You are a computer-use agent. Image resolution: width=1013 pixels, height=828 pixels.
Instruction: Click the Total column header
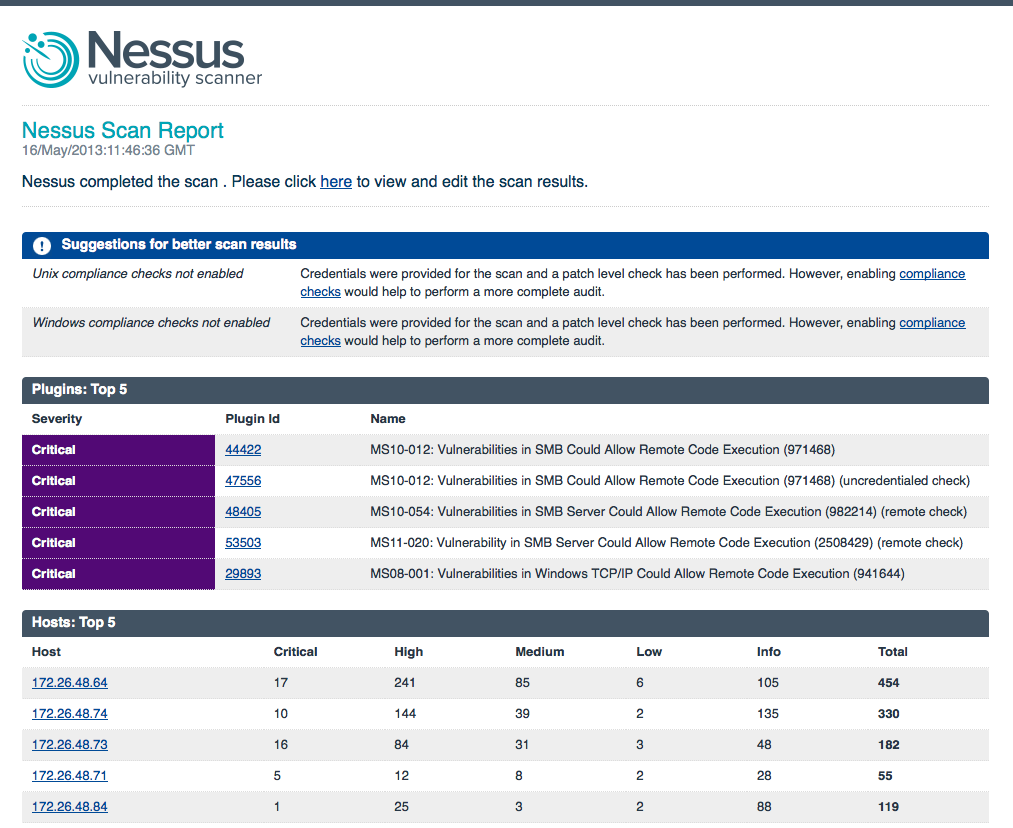(x=892, y=652)
